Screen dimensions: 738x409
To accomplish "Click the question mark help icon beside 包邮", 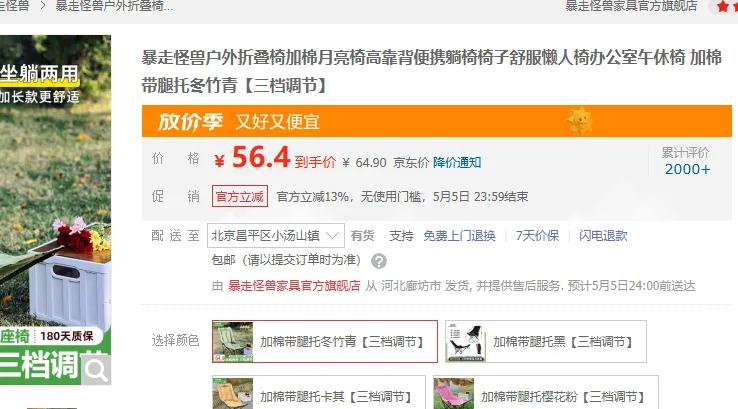I will [x=379, y=261].
